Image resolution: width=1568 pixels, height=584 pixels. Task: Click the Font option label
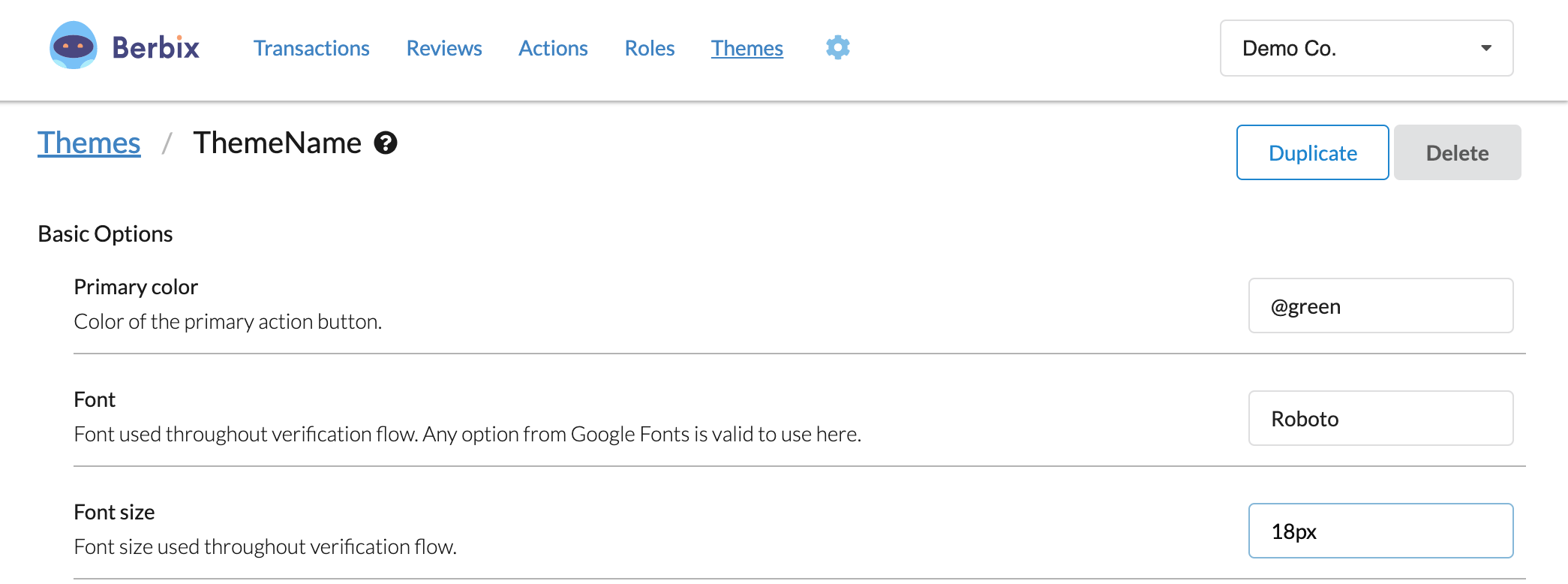[95, 399]
